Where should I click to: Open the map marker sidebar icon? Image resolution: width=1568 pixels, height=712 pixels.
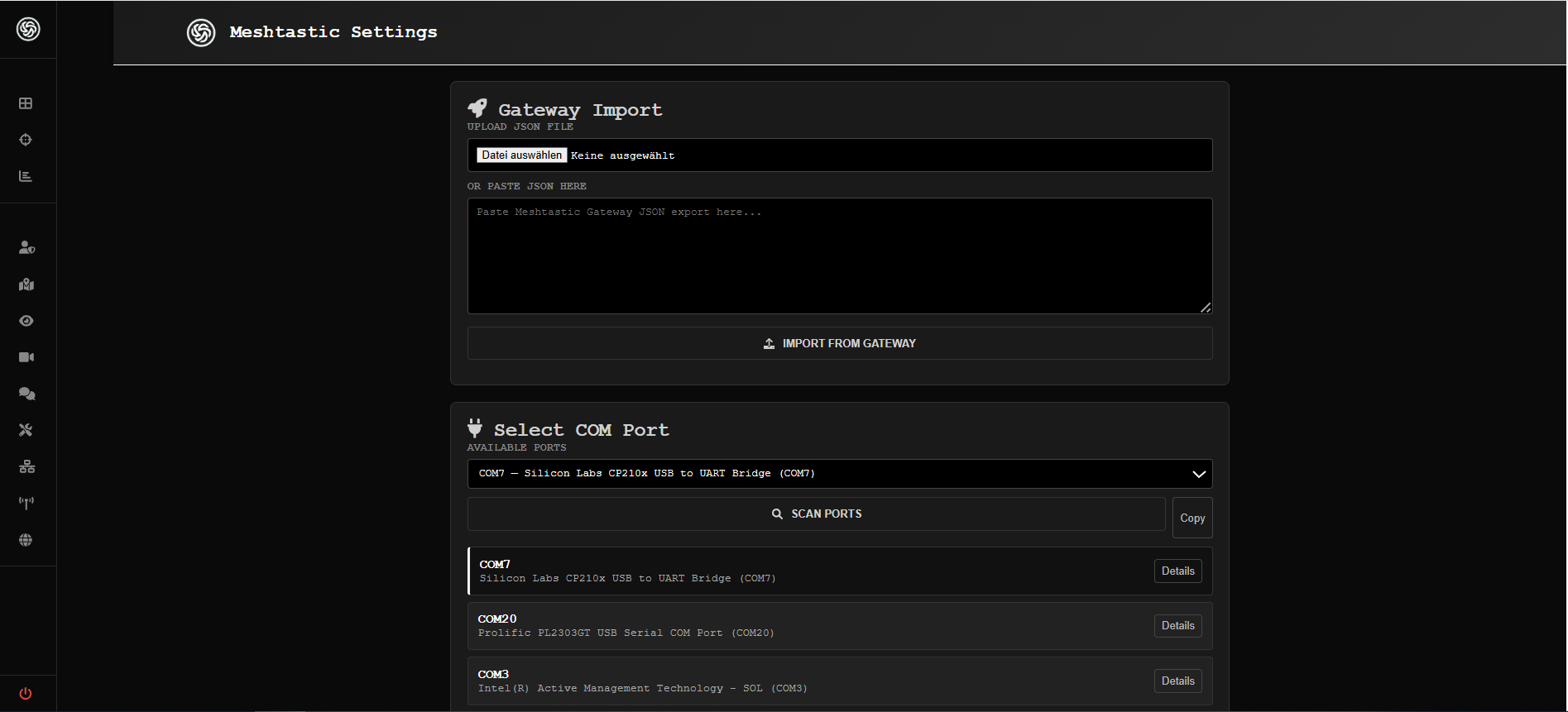pyautogui.click(x=26, y=284)
